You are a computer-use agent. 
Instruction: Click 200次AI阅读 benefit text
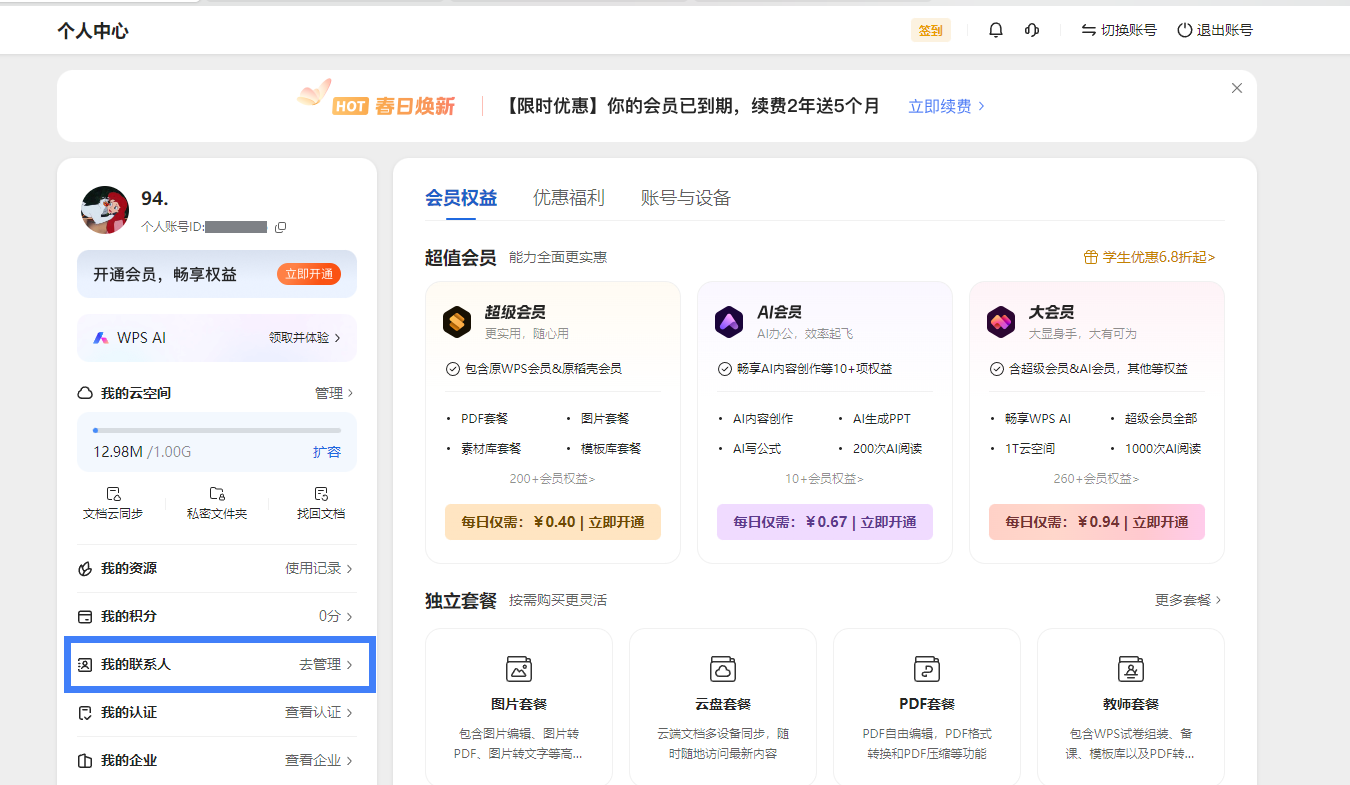point(887,449)
